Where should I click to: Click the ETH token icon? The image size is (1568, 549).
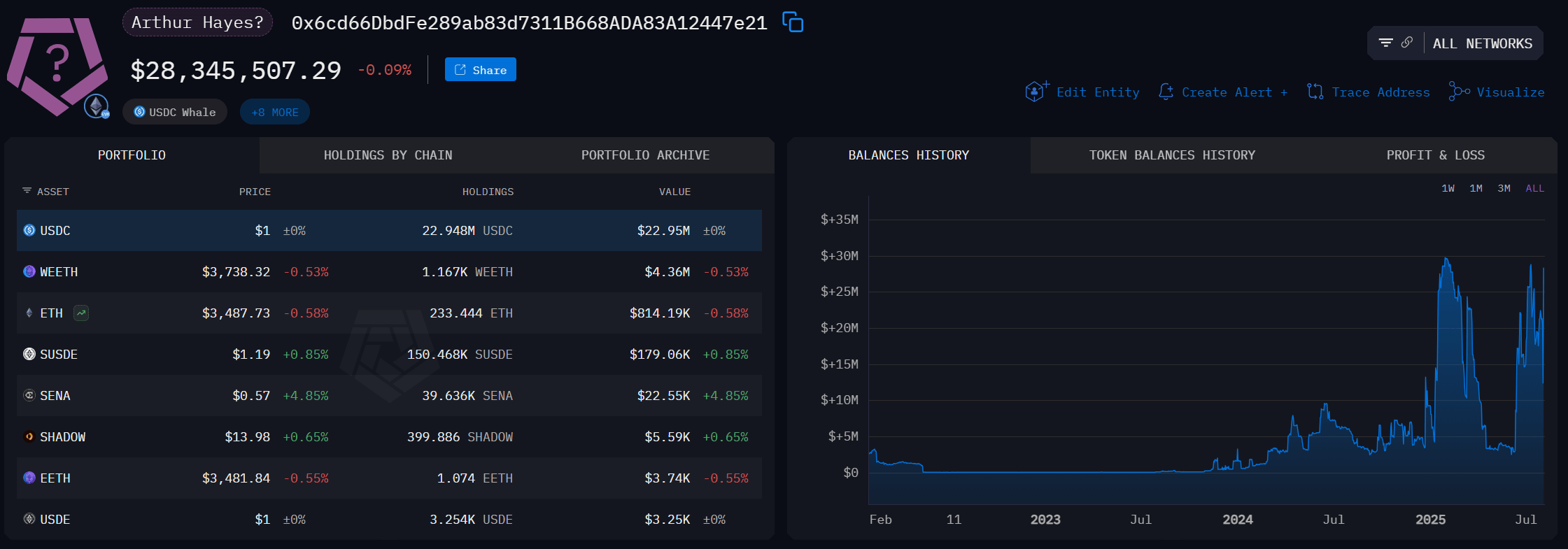29,313
